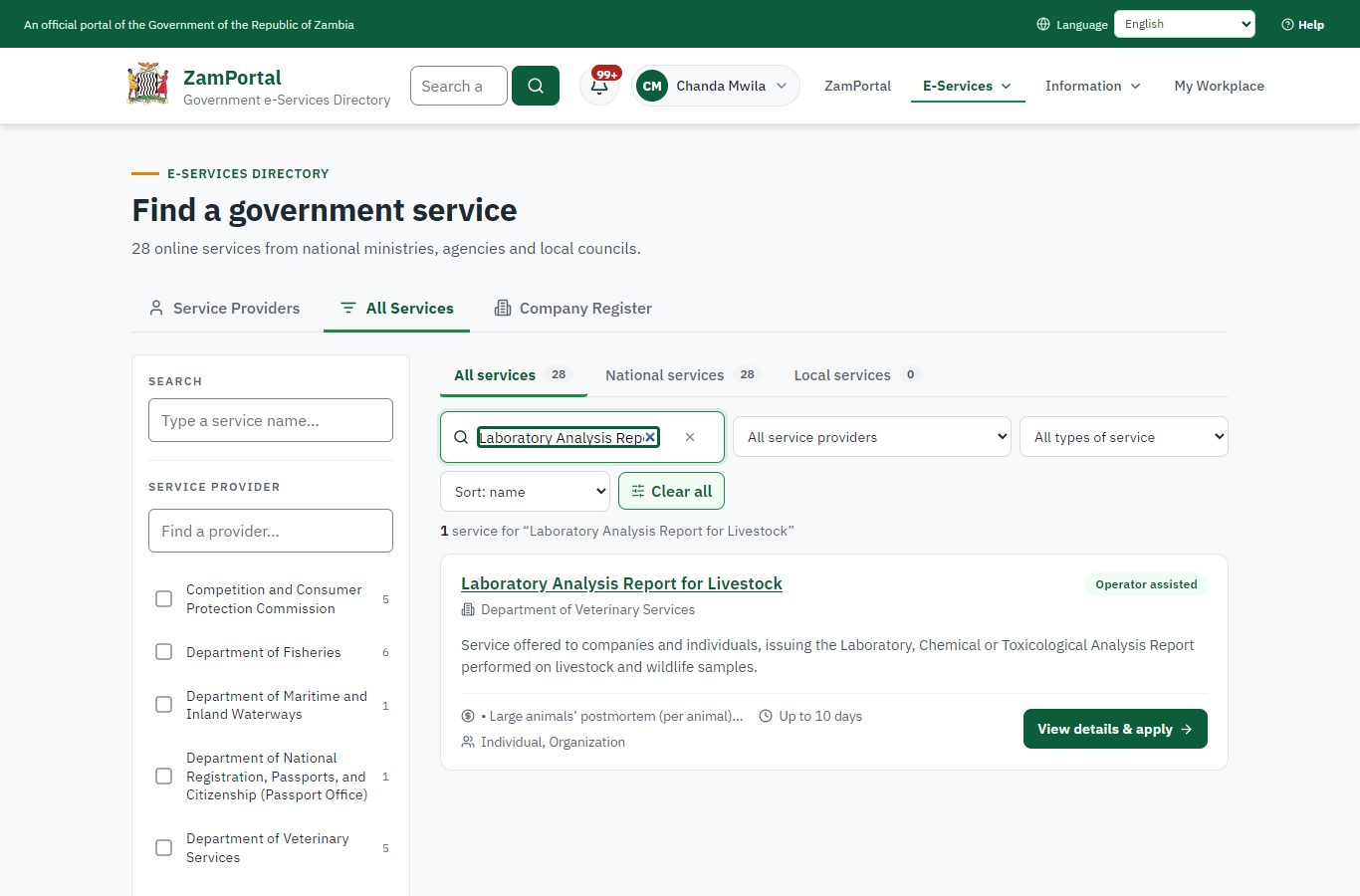This screenshot has width=1360, height=896.
Task: Click the Type a service name field
Action: 271,420
